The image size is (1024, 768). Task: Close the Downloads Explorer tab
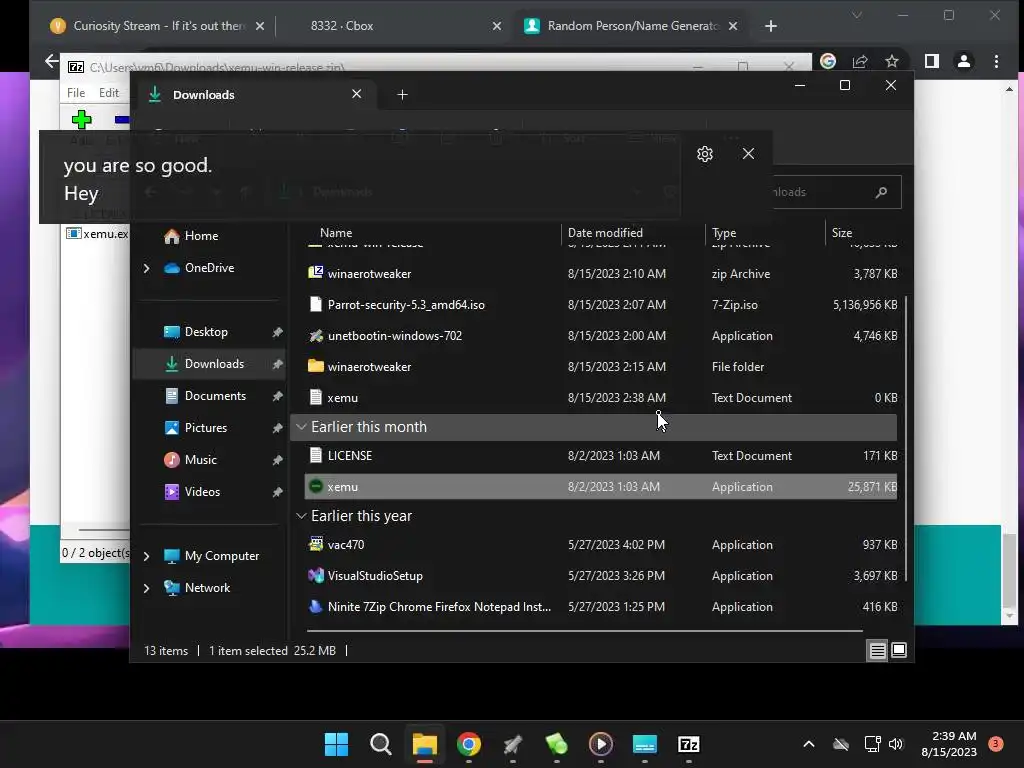click(357, 94)
